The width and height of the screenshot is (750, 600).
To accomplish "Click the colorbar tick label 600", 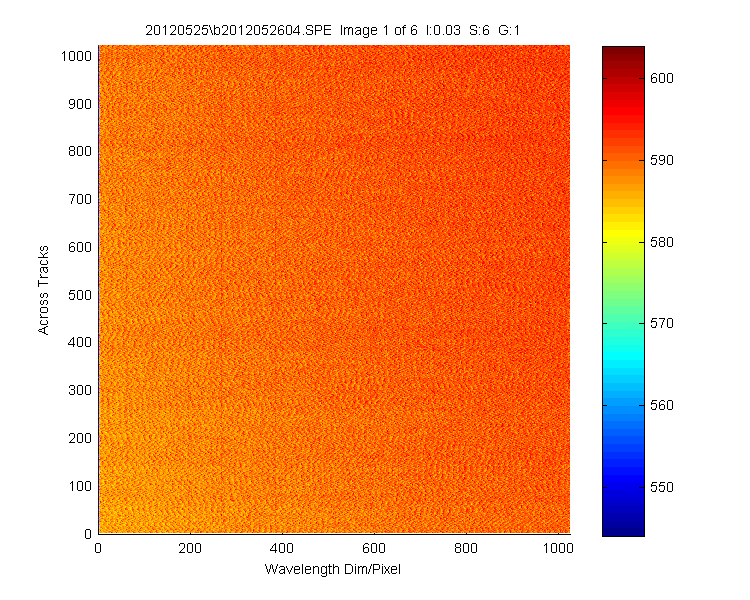I will (x=662, y=78).
